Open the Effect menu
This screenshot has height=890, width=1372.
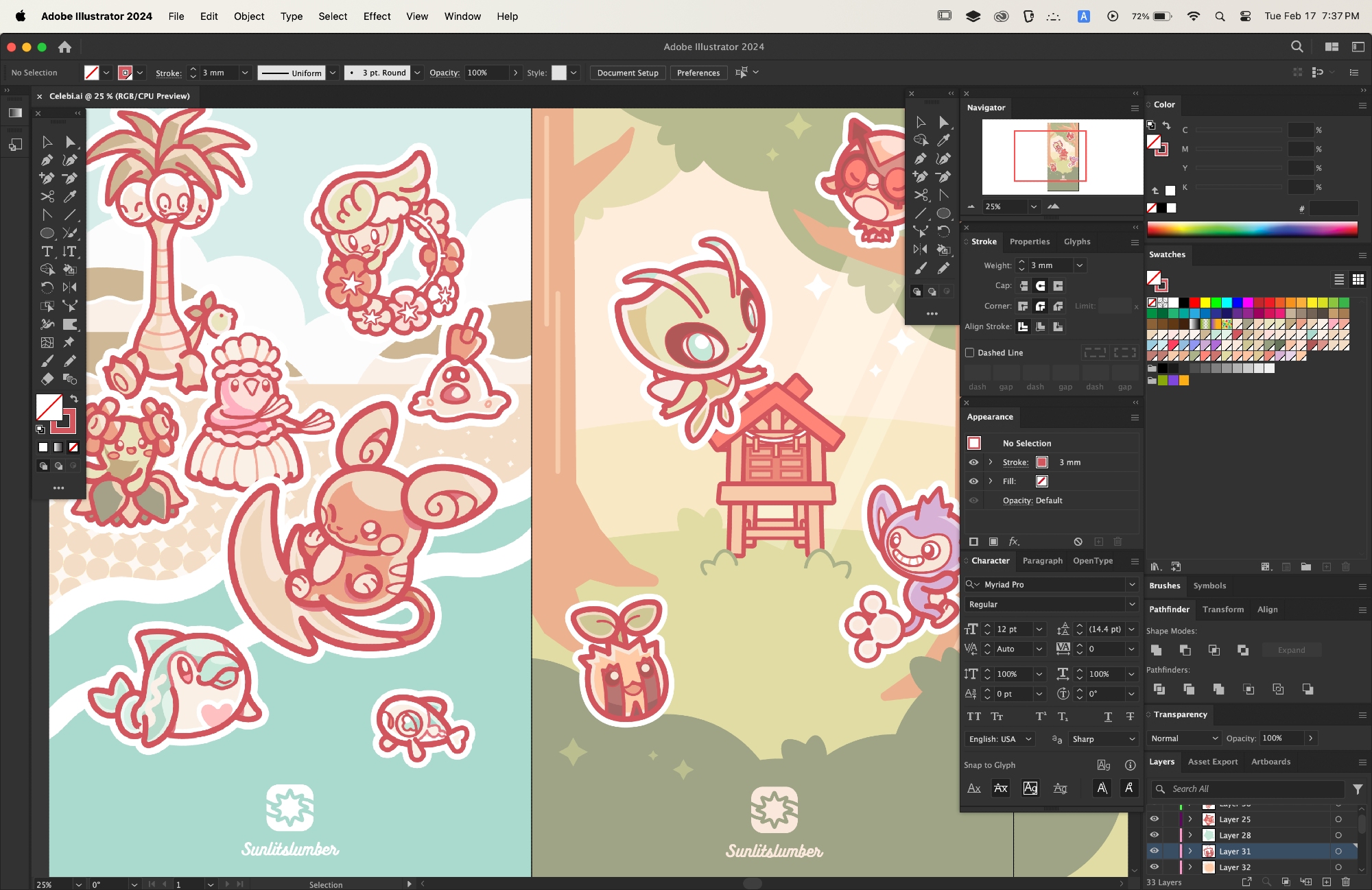[x=377, y=16]
